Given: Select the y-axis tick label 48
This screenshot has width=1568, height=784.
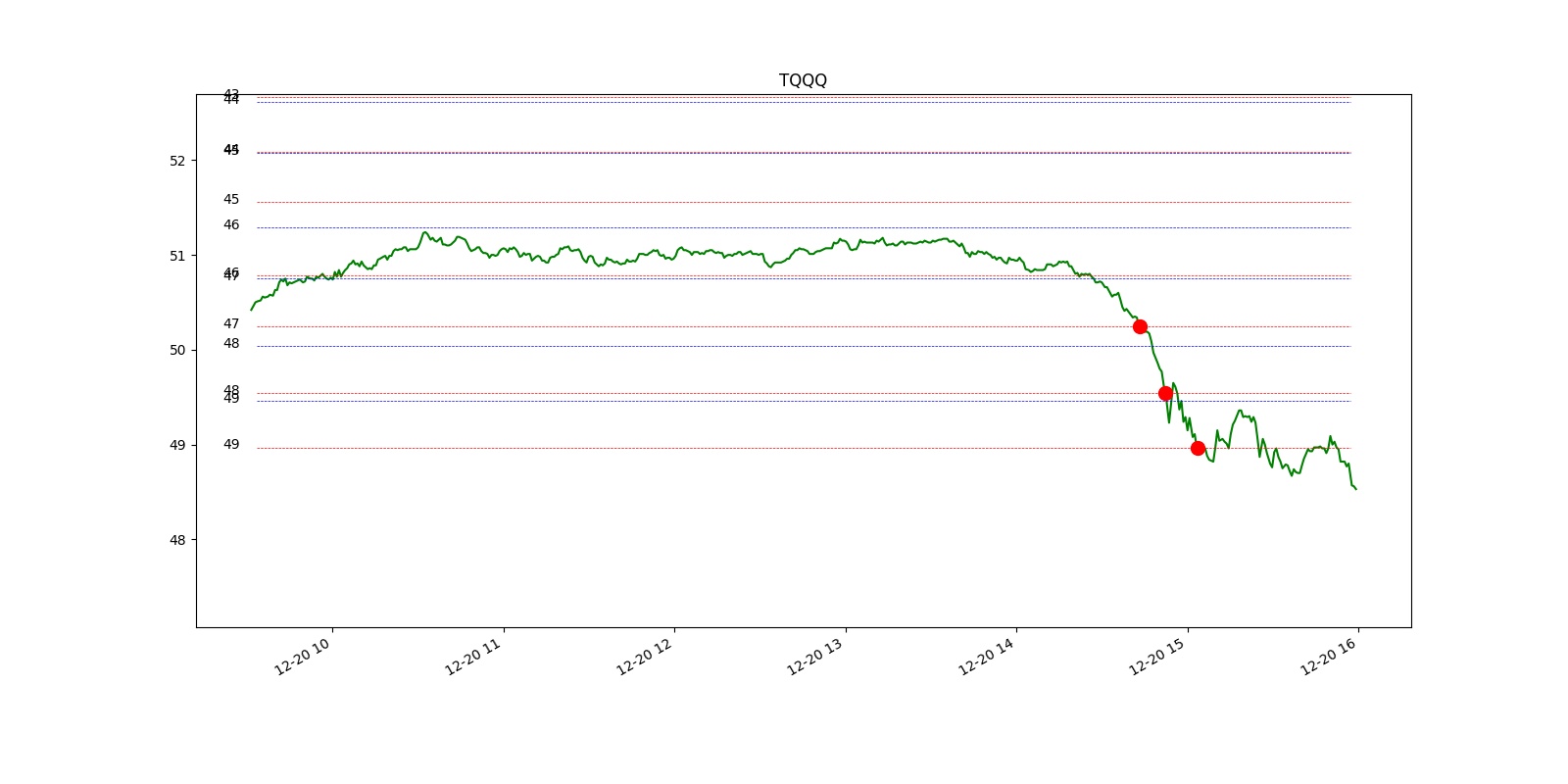Looking at the screenshot, I should (177, 540).
